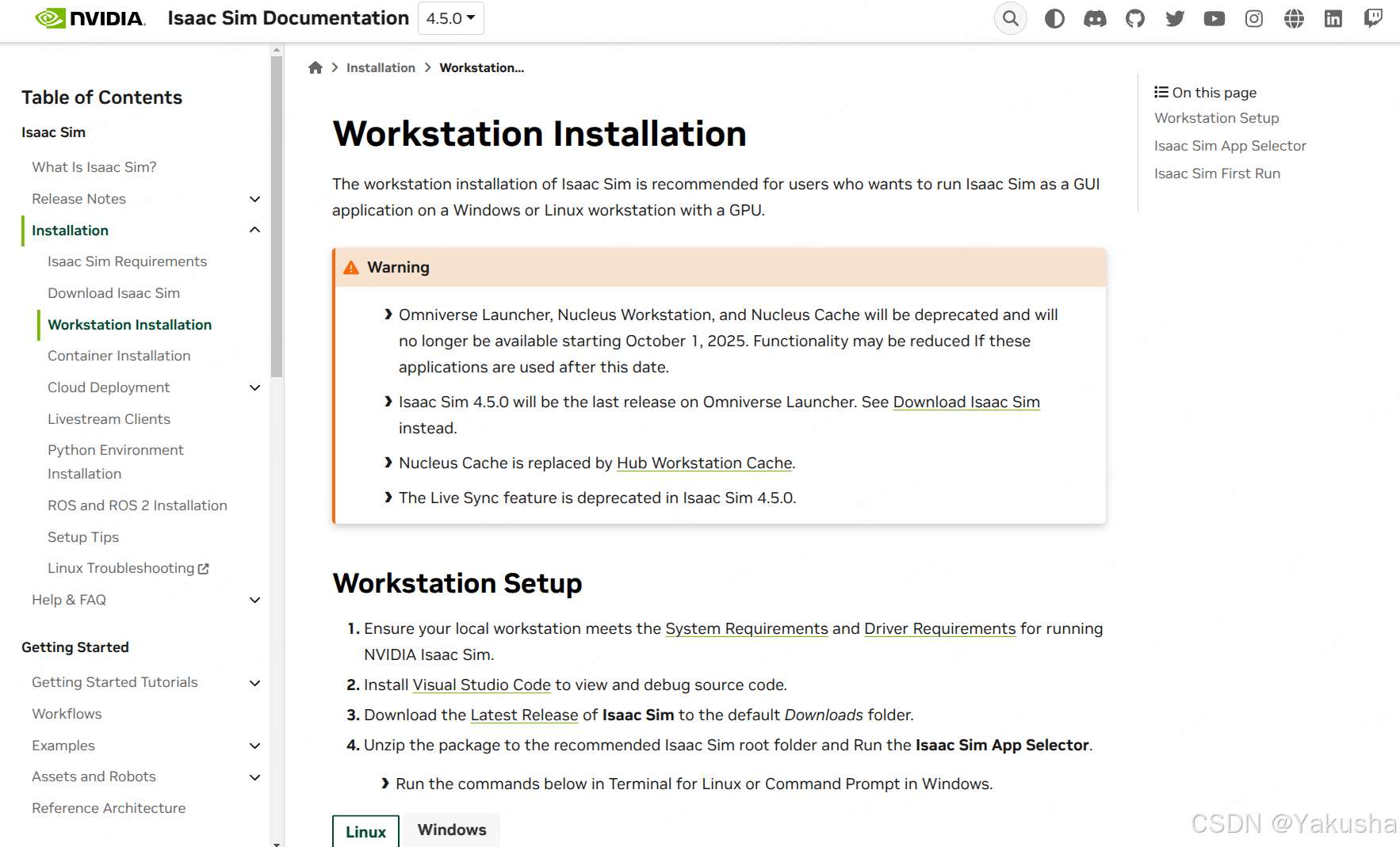This screenshot has height=847, width=1400.
Task: Open the Visual Studio Code link
Action: pyautogui.click(x=482, y=685)
